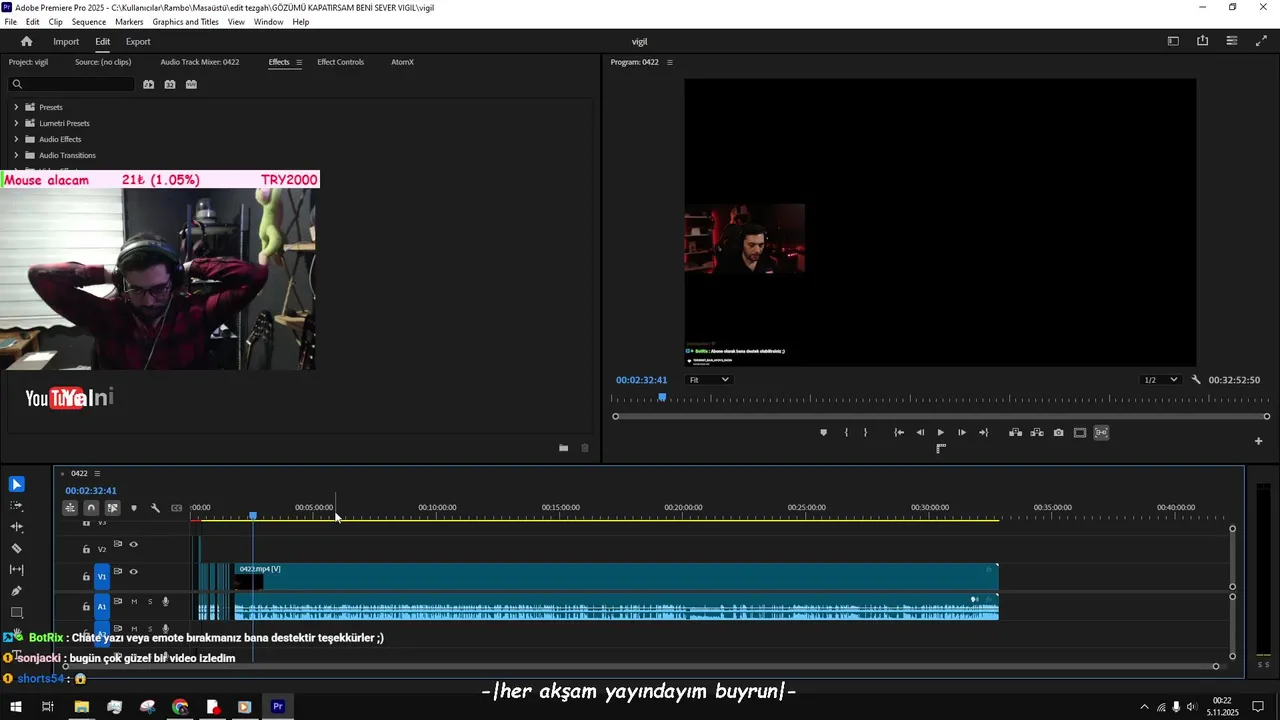Screen dimensions: 1280x720
Task: Enable voice-over record on A1
Action: (x=166, y=602)
